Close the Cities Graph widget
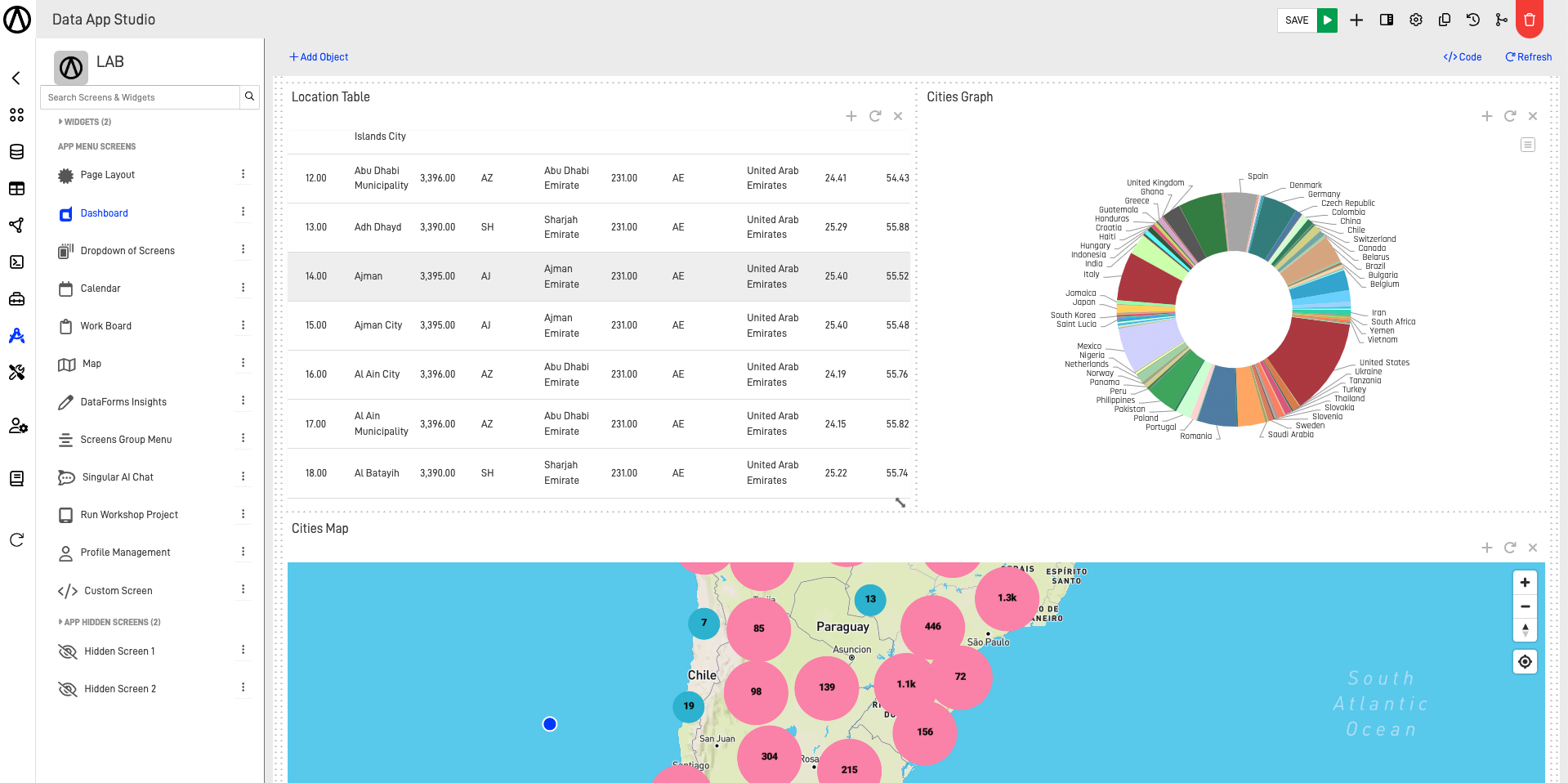 coord(1533,116)
